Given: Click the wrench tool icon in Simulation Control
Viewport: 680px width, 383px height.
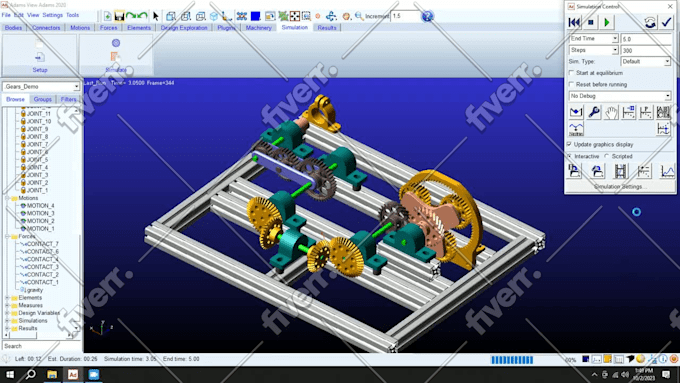Looking at the screenshot, I should (594, 112).
